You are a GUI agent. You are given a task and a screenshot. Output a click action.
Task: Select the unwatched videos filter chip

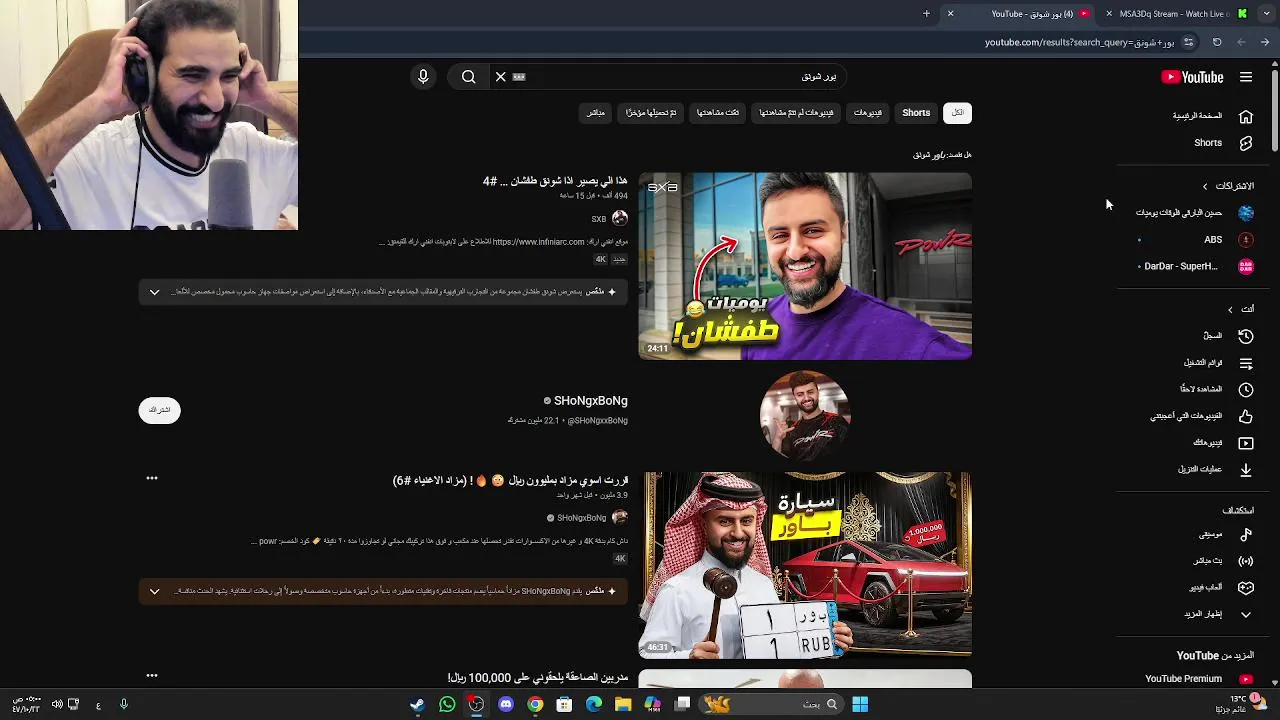pyautogui.click(x=796, y=113)
